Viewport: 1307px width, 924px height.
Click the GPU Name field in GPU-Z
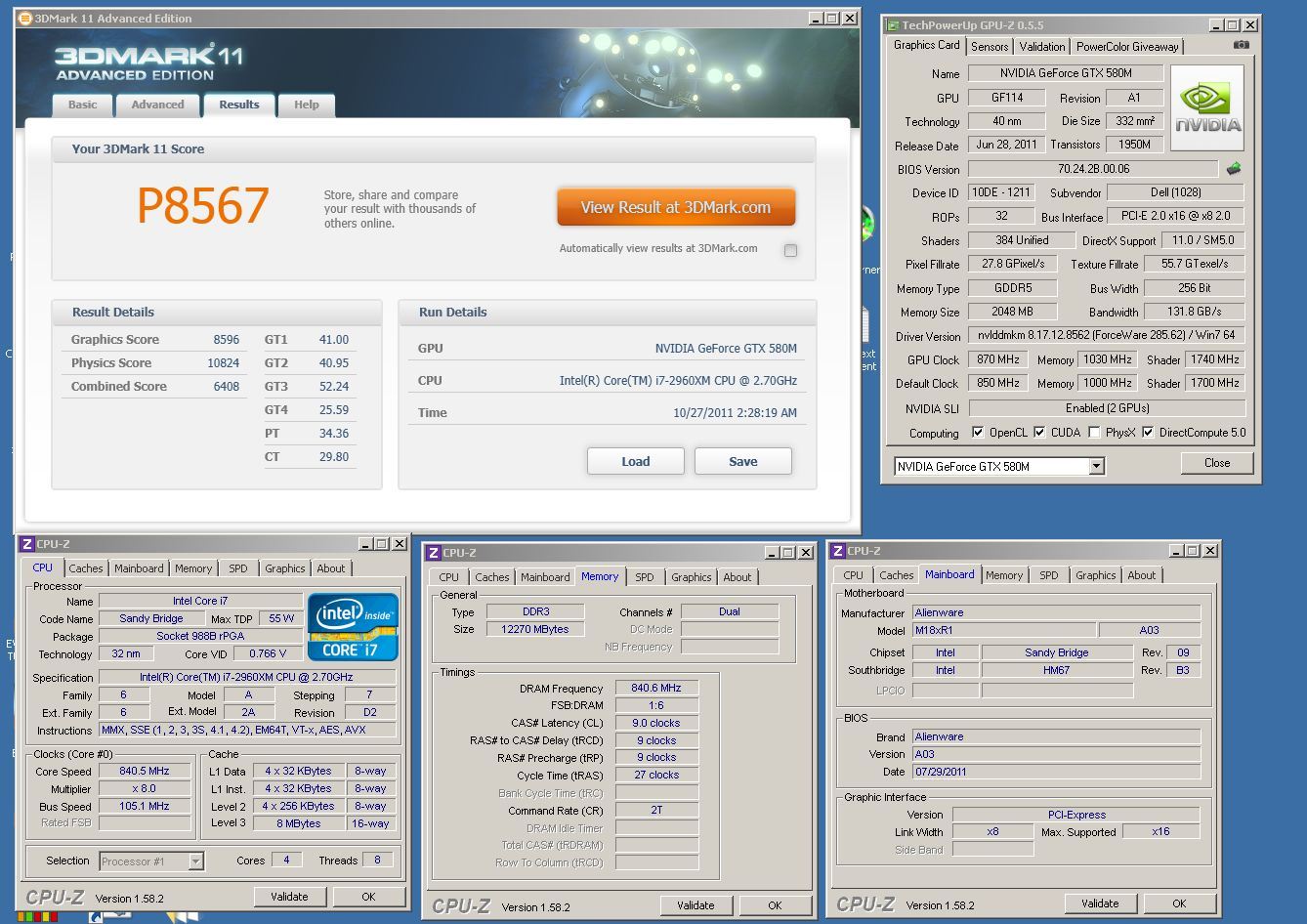[x=1066, y=73]
